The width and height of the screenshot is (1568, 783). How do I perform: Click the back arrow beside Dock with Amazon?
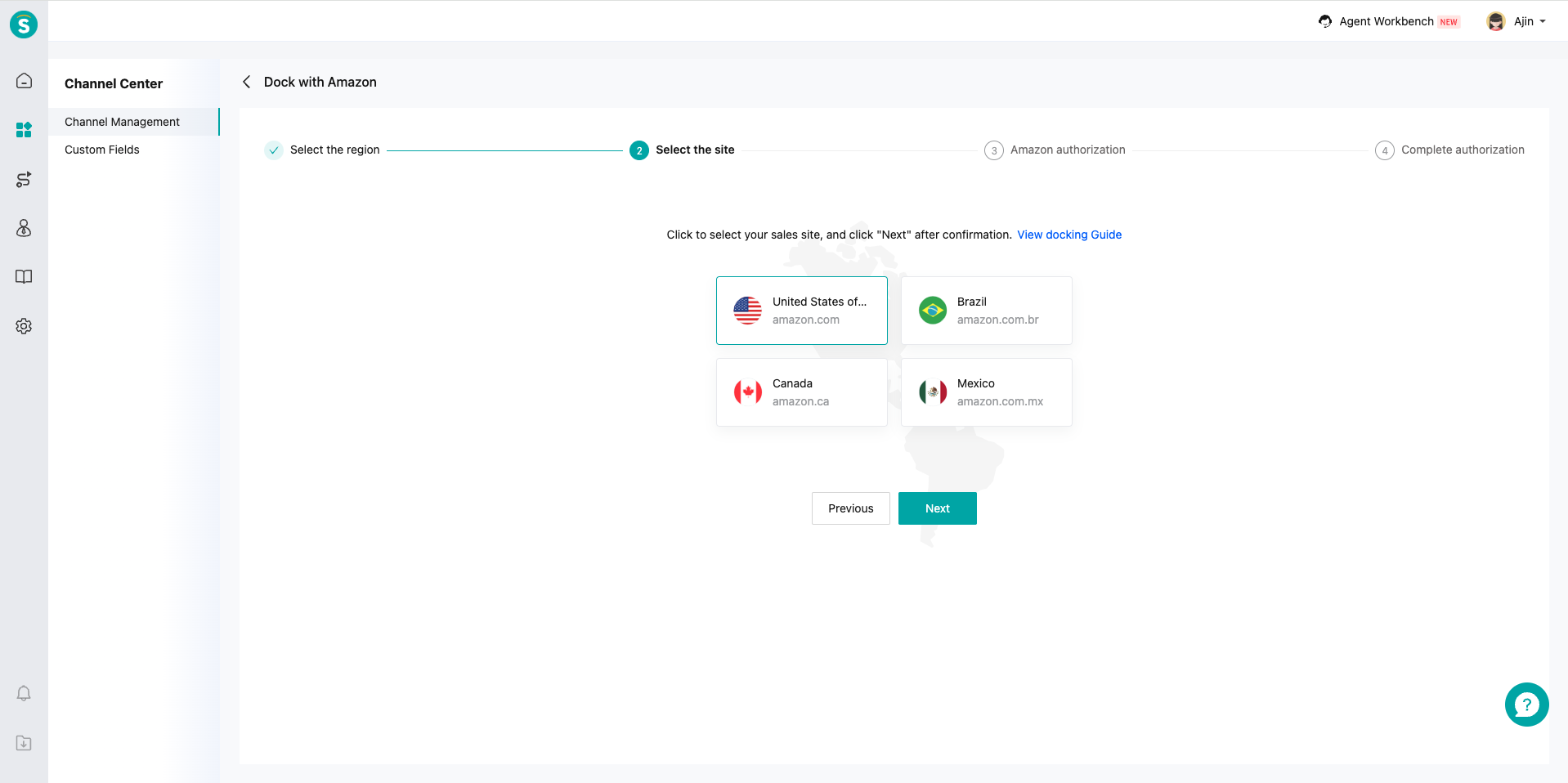(246, 82)
